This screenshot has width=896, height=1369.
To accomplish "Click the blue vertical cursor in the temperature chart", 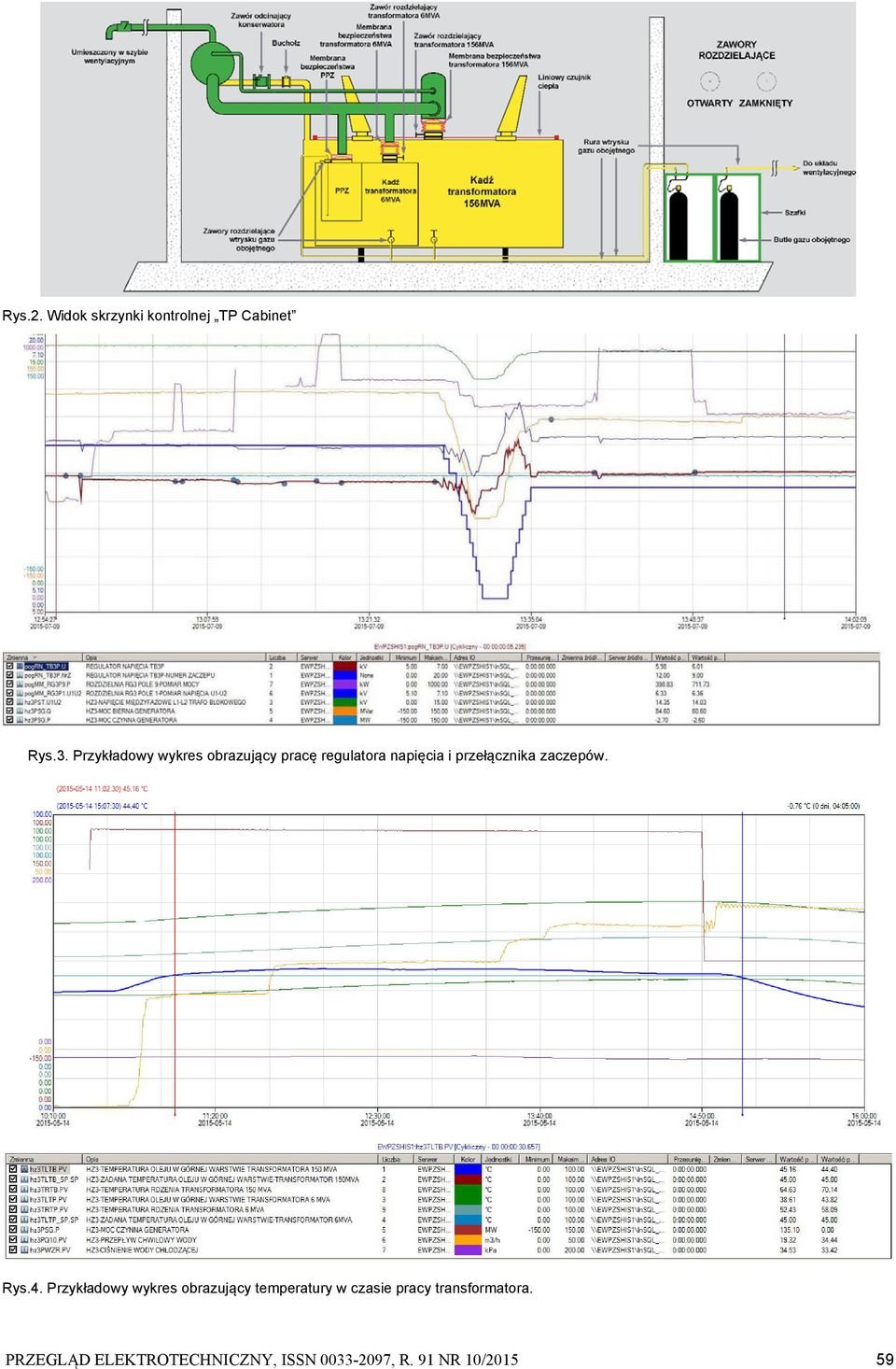I will point(743,962).
